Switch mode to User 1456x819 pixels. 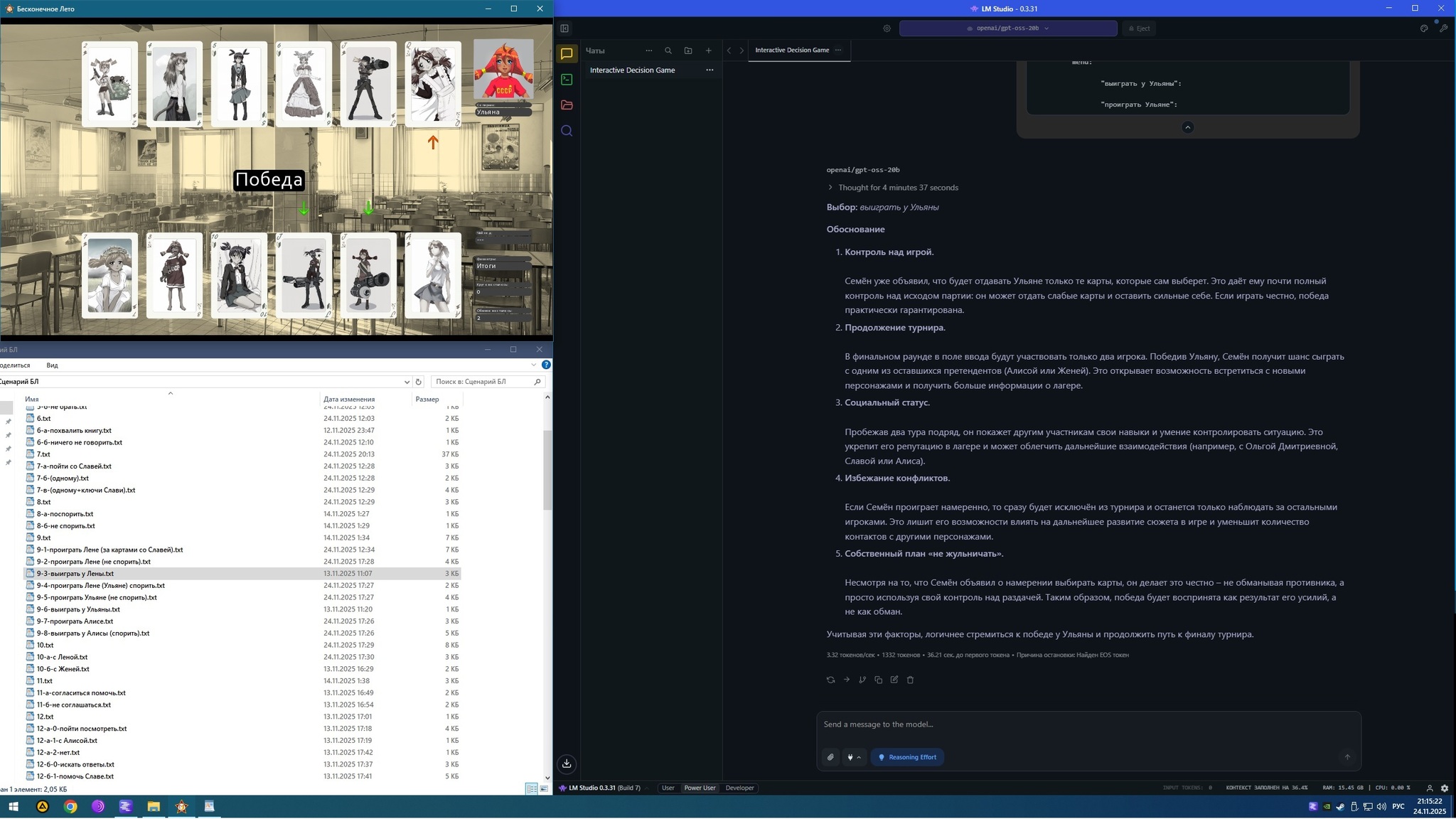tap(668, 788)
